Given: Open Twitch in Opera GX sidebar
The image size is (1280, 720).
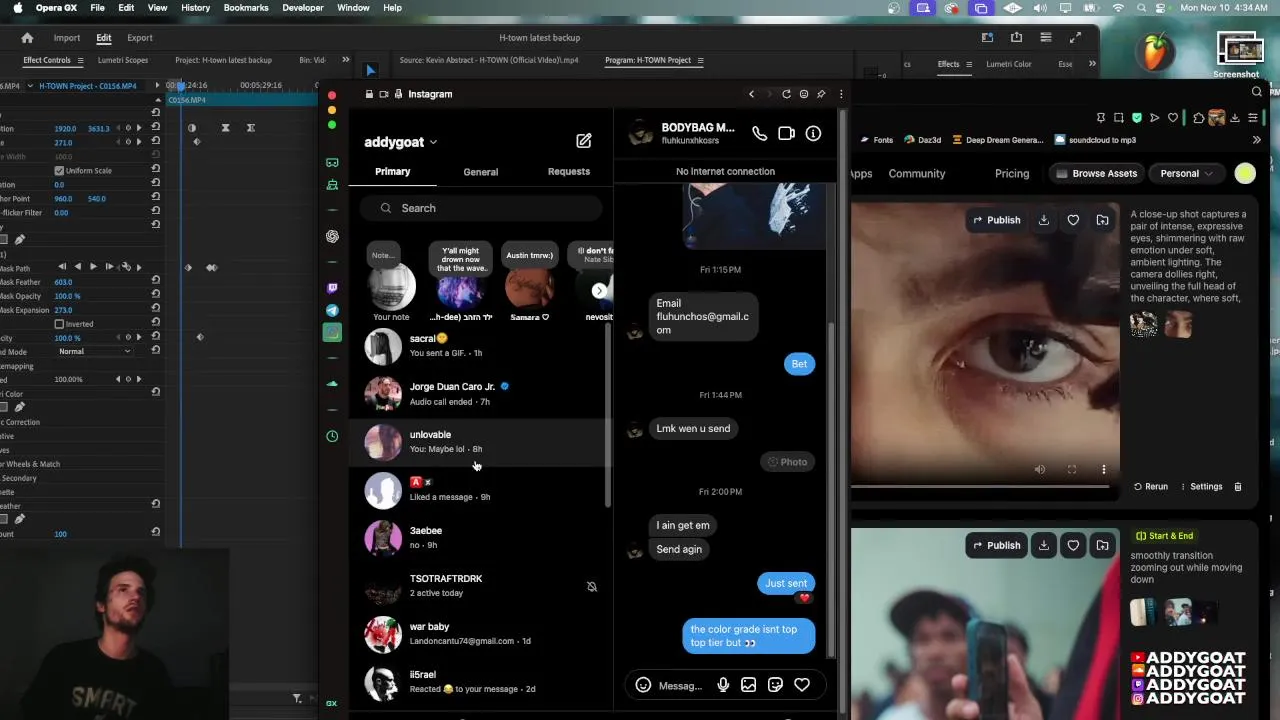Looking at the screenshot, I should [332, 288].
